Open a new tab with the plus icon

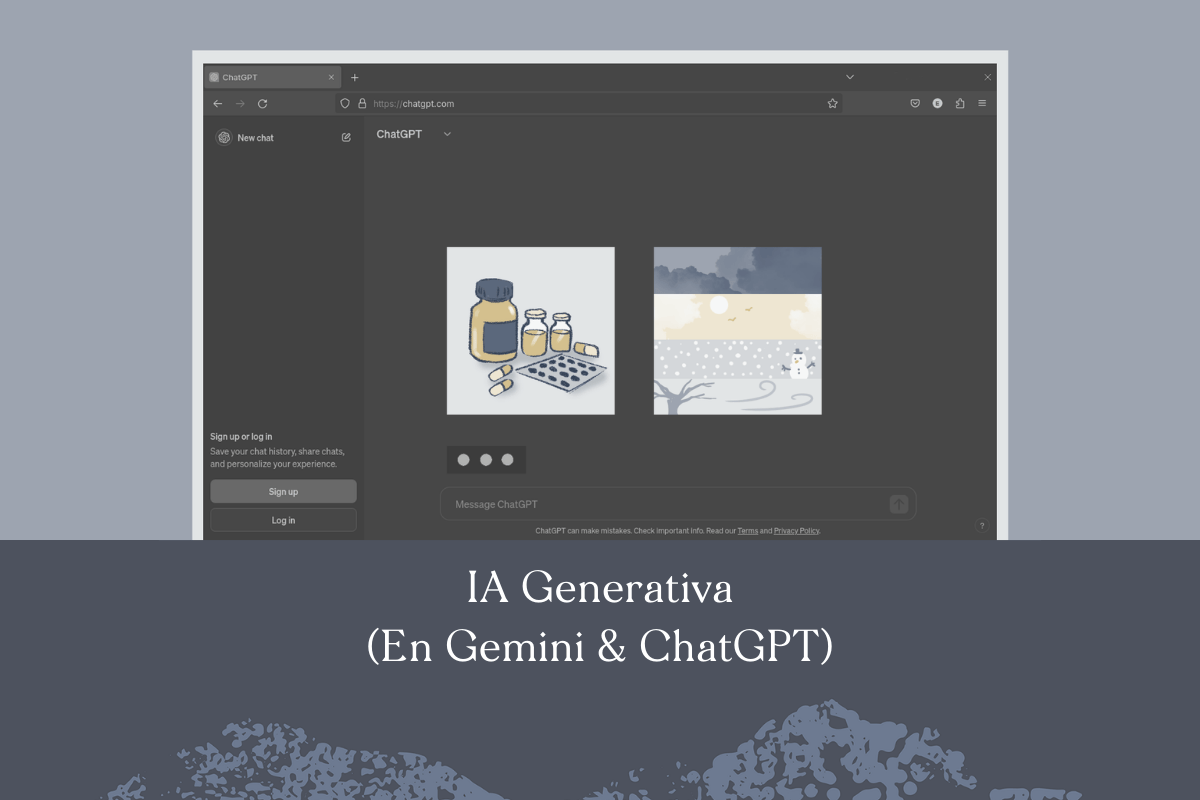pyautogui.click(x=354, y=77)
